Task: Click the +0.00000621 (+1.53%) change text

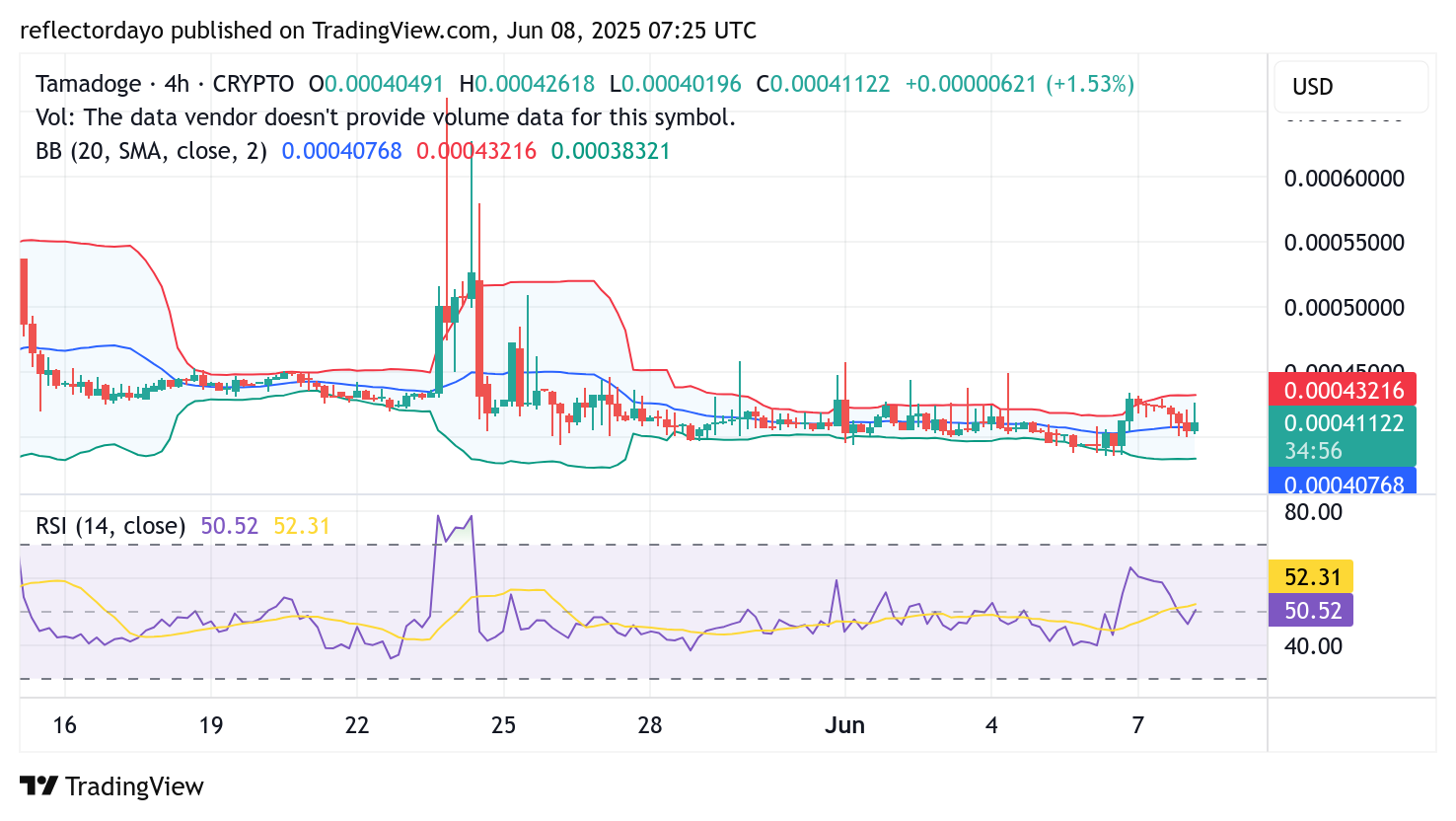Action: click(1020, 84)
